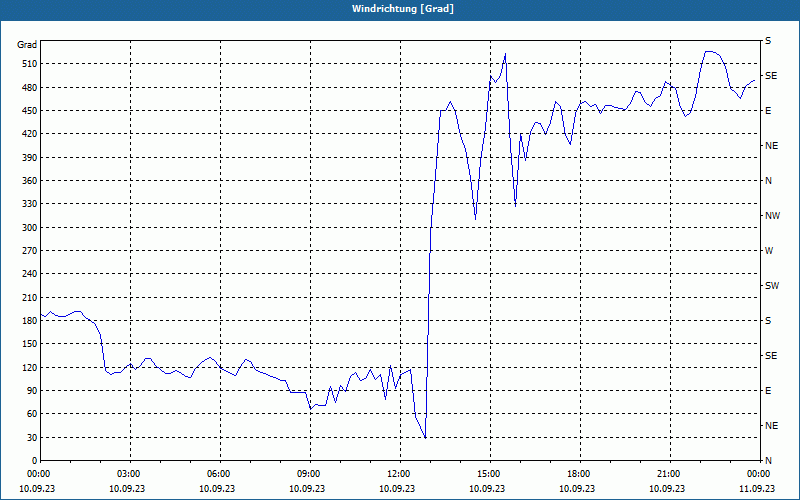The width and height of the screenshot is (800, 500).
Task: Click the 390 y-axis label
Action: tap(31, 157)
